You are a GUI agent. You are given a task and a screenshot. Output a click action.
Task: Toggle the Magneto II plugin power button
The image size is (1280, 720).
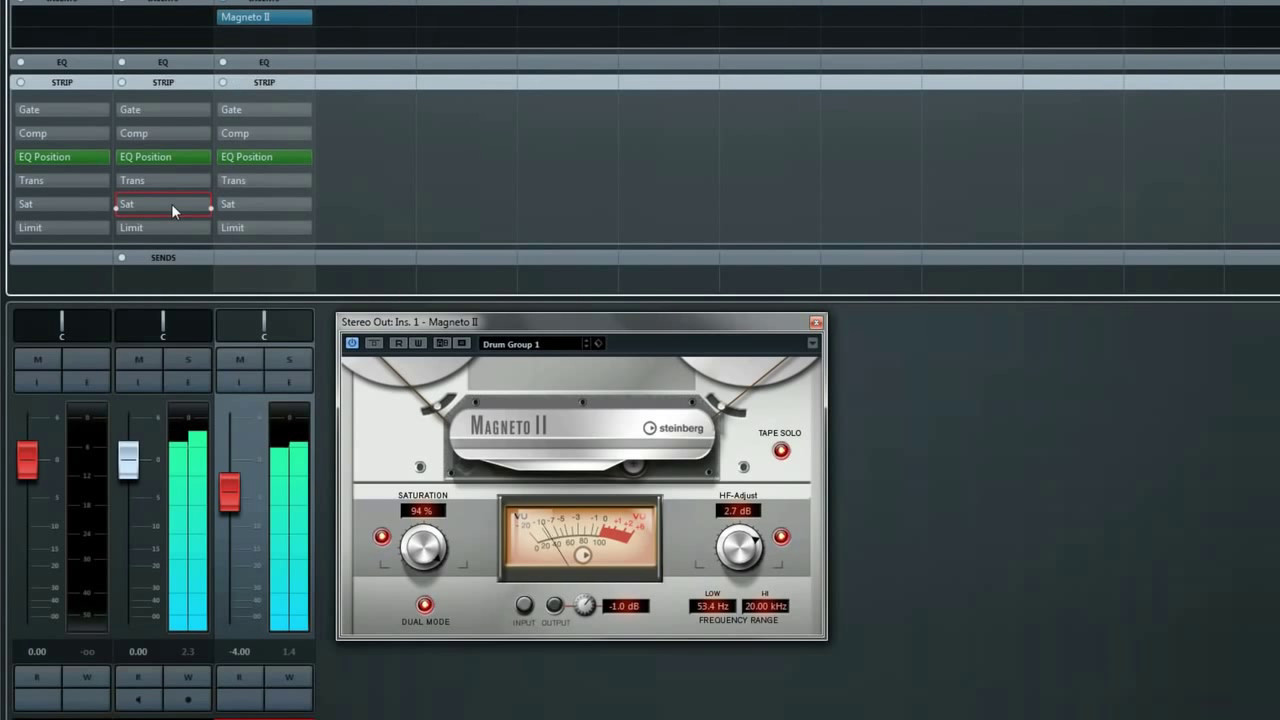(352, 343)
